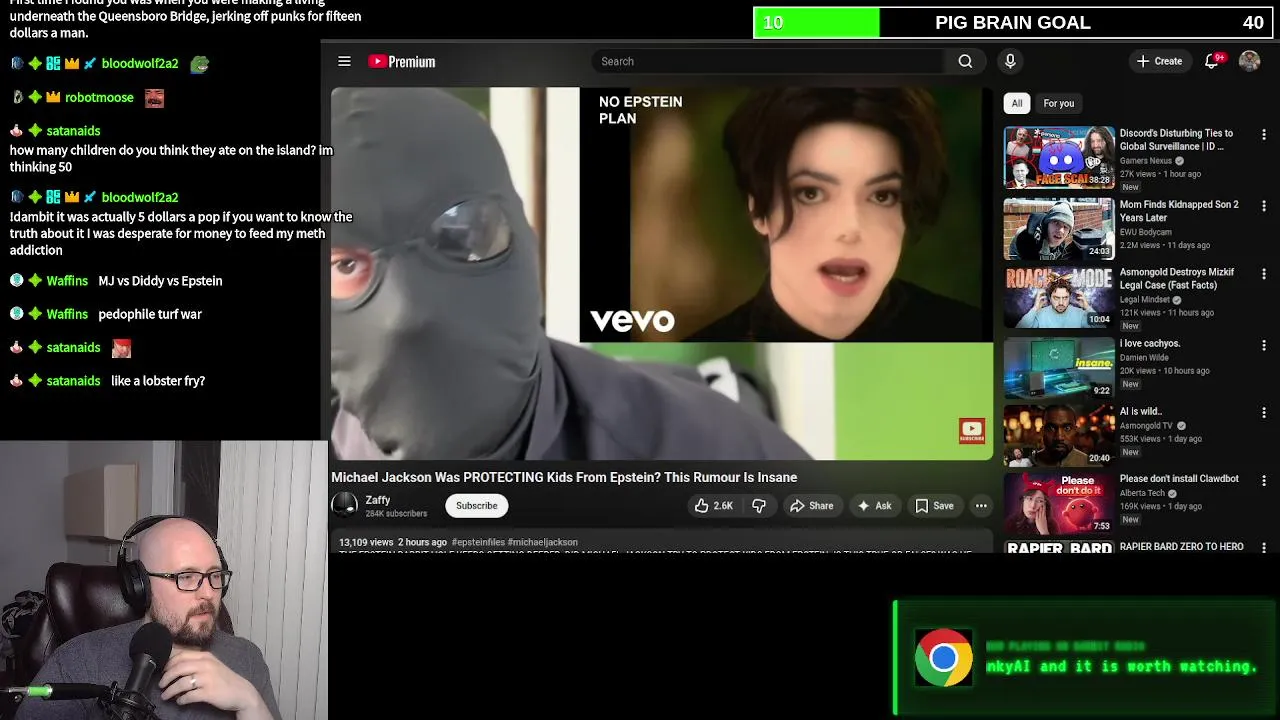The height and width of the screenshot is (720, 1280).
Task: Open Mom Finds Kidnapped Son thumbnail
Action: coord(1059,229)
